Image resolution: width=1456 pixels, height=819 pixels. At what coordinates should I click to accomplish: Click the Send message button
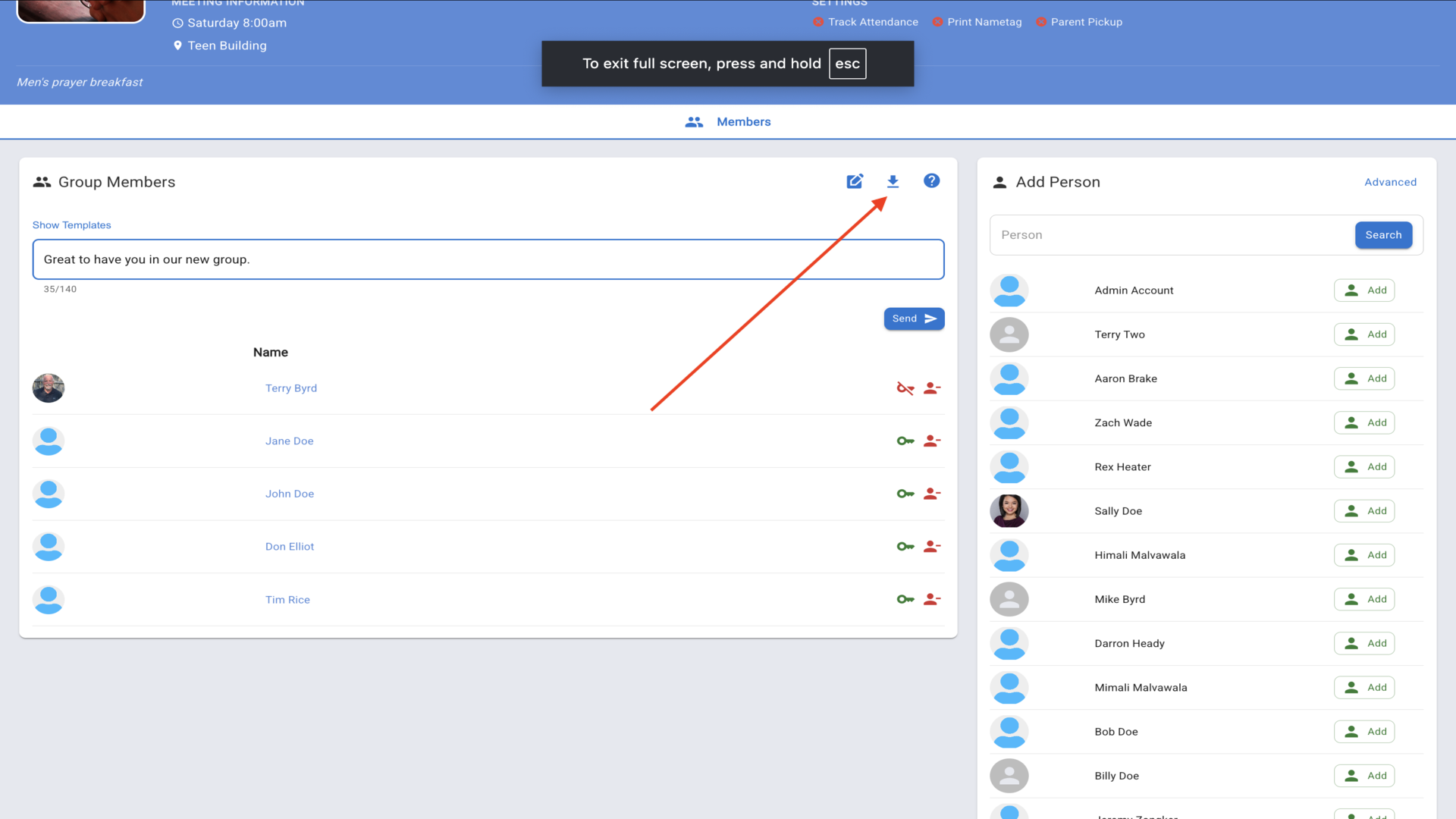pyautogui.click(x=914, y=318)
